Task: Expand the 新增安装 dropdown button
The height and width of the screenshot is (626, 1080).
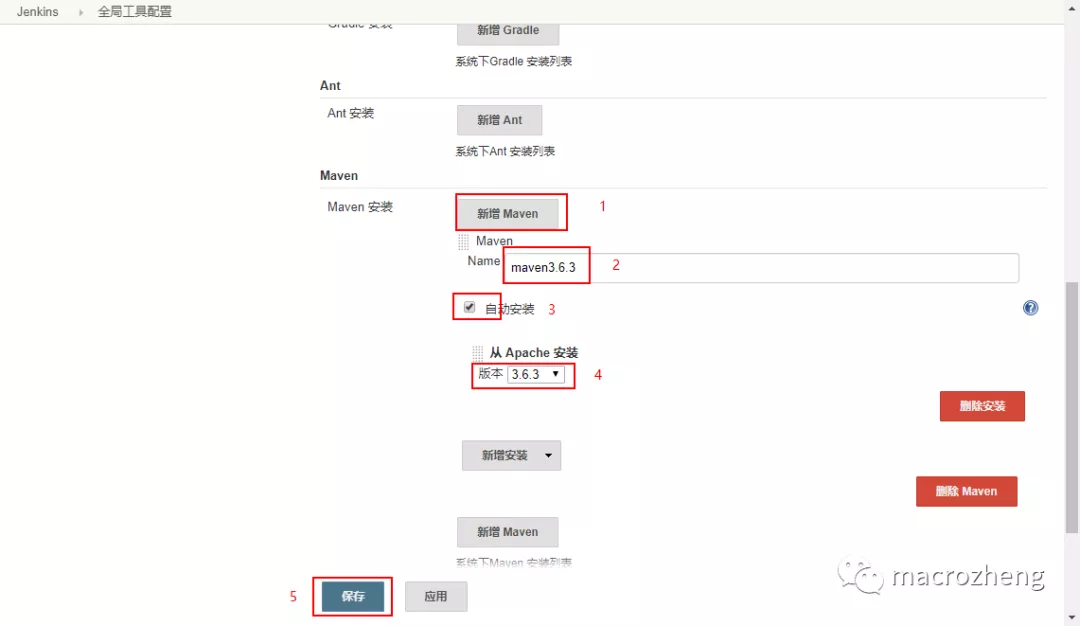Action: point(511,455)
